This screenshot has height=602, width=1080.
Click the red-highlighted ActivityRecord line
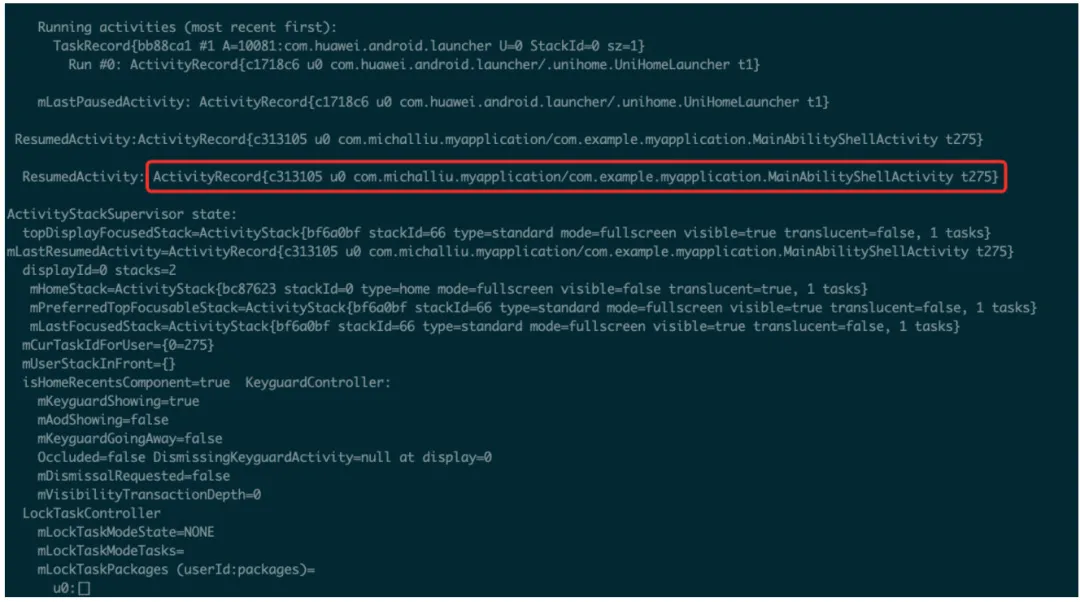click(x=576, y=177)
